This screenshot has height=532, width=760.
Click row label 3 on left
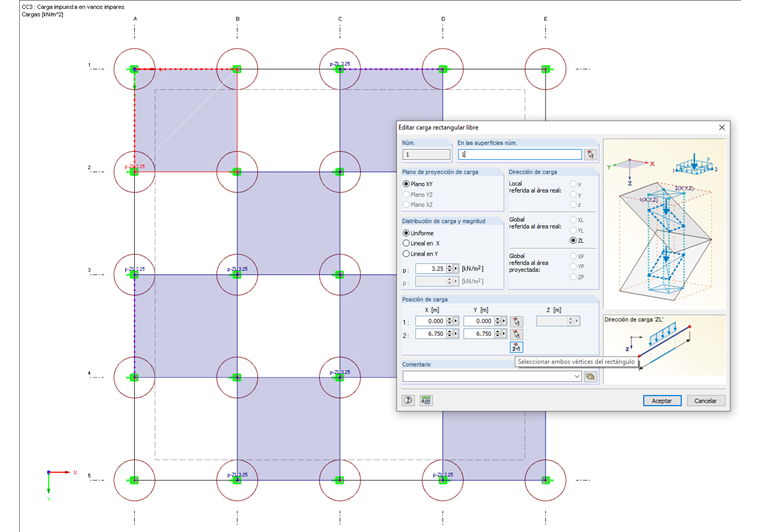tap(89, 270)
